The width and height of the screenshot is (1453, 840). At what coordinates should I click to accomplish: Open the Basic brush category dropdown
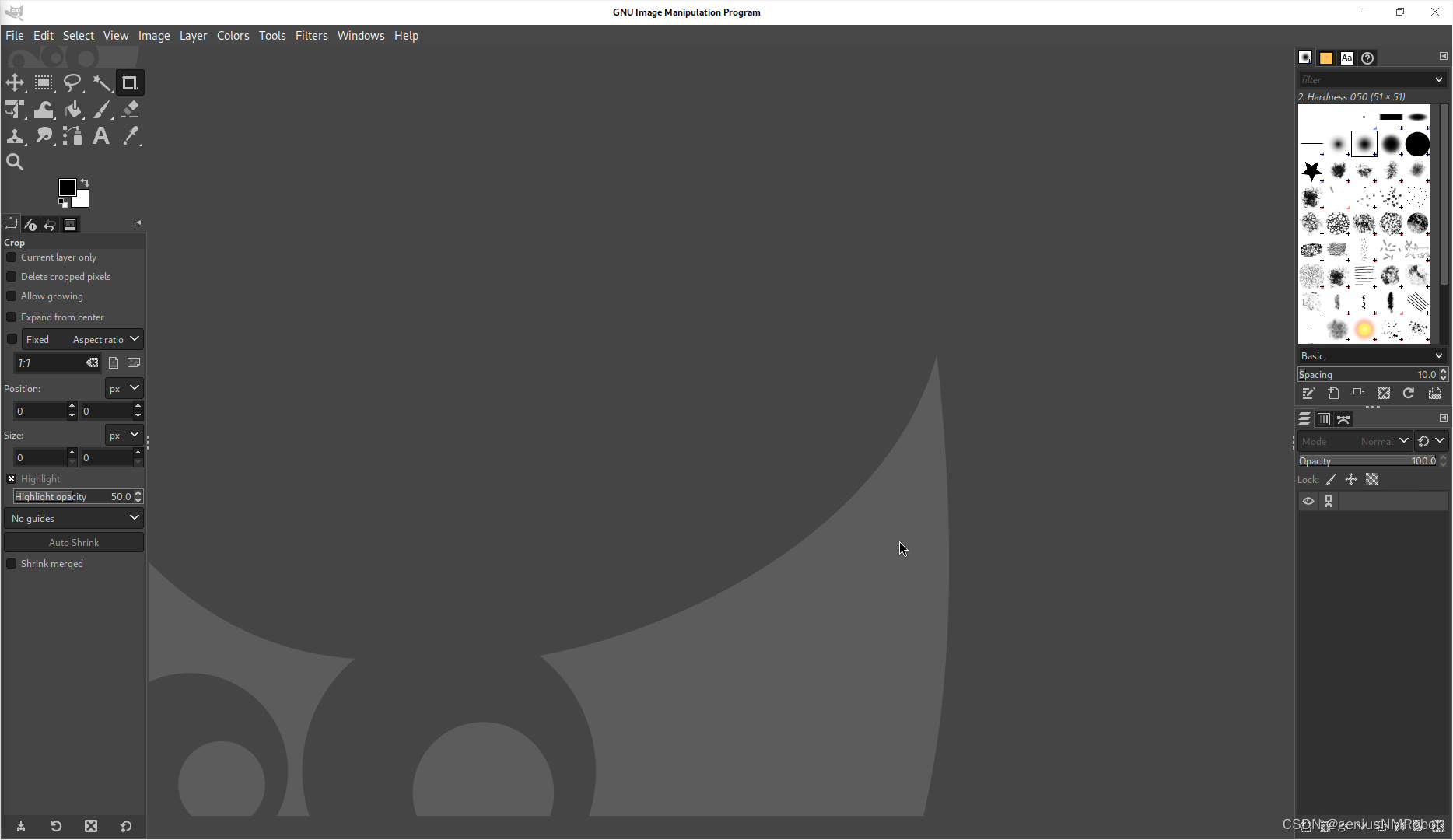click(x=1371, y=355)
